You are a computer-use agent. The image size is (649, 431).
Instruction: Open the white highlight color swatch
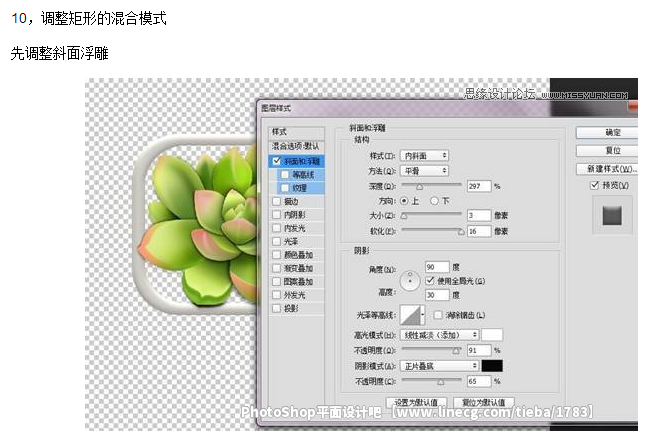click(493, 335)
